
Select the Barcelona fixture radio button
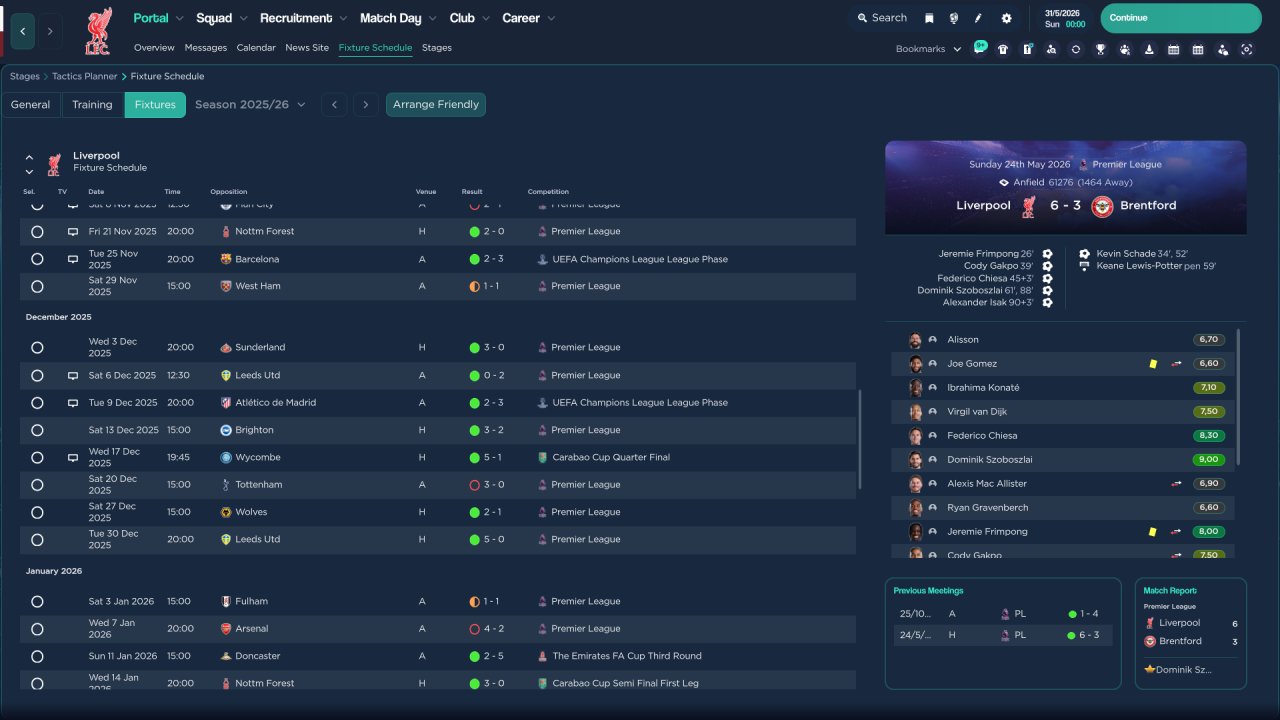pyautogui.click(x=37, y=259)
